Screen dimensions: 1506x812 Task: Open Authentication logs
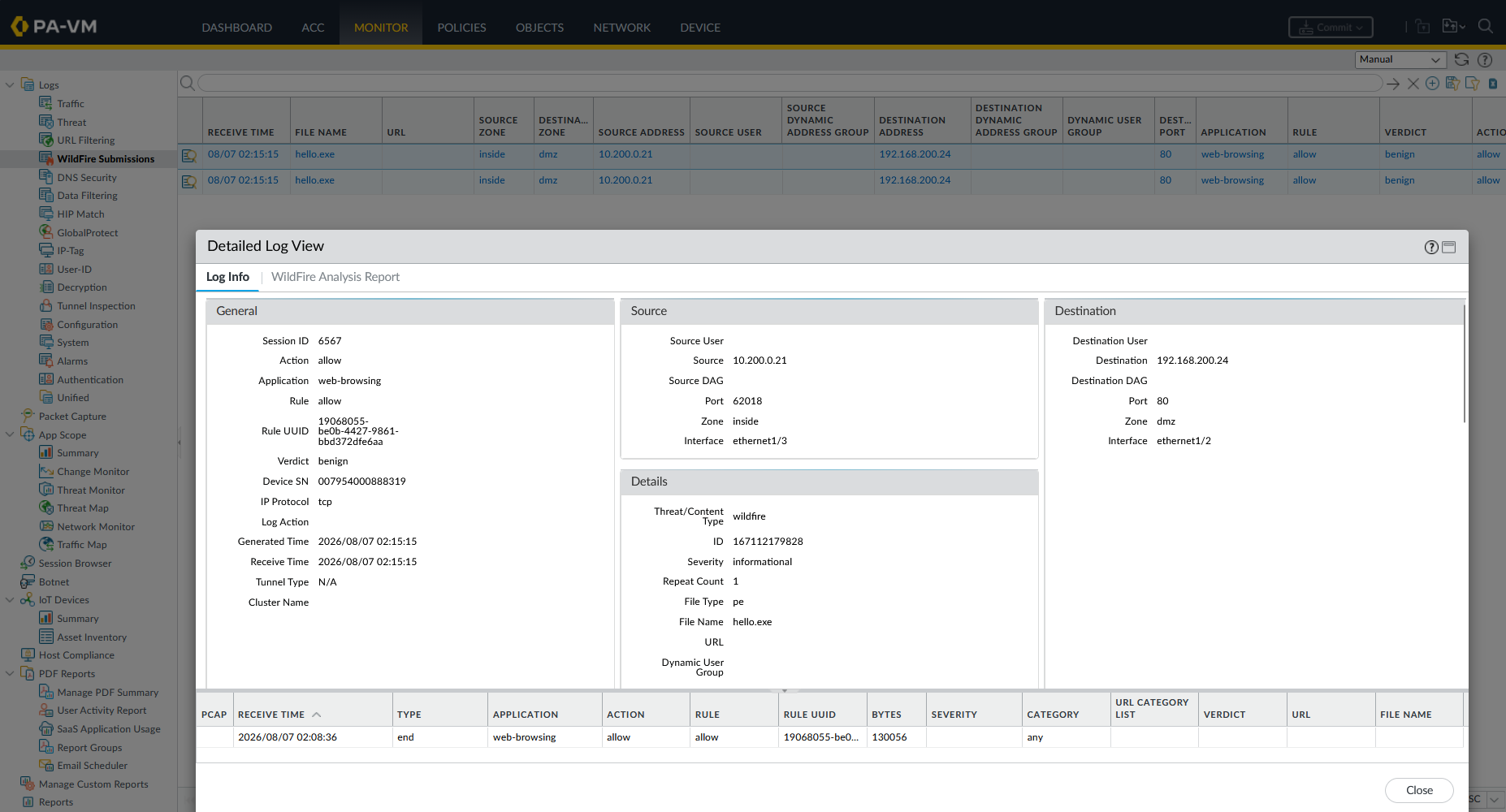pyautogui.click(x=90, y=380)
